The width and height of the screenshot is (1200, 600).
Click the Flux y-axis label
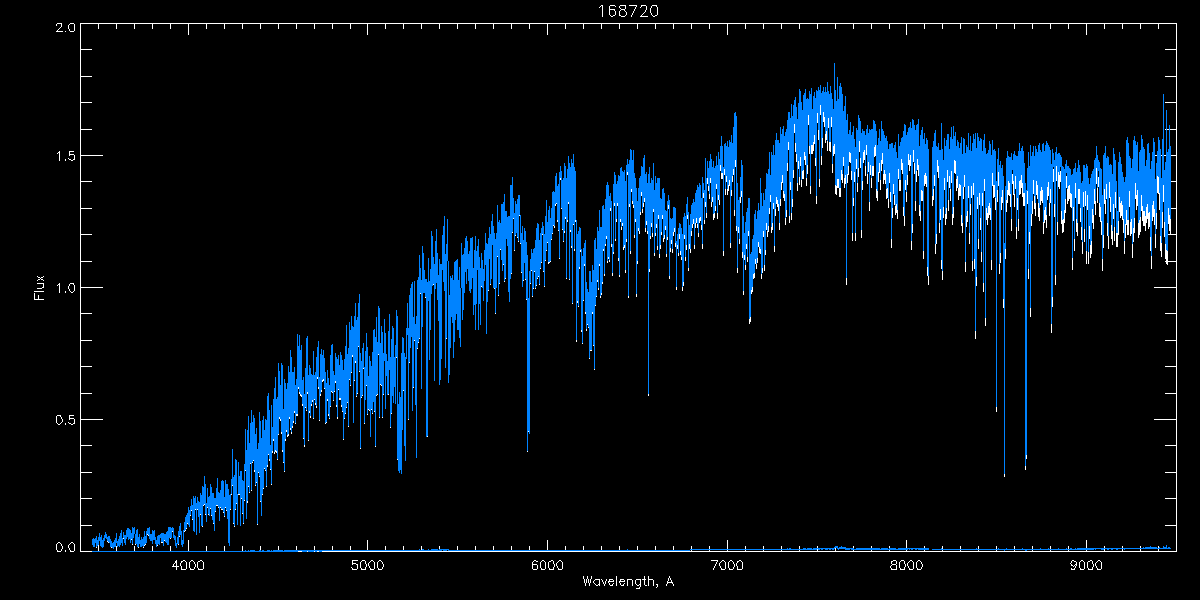click(x=40, y=288)
